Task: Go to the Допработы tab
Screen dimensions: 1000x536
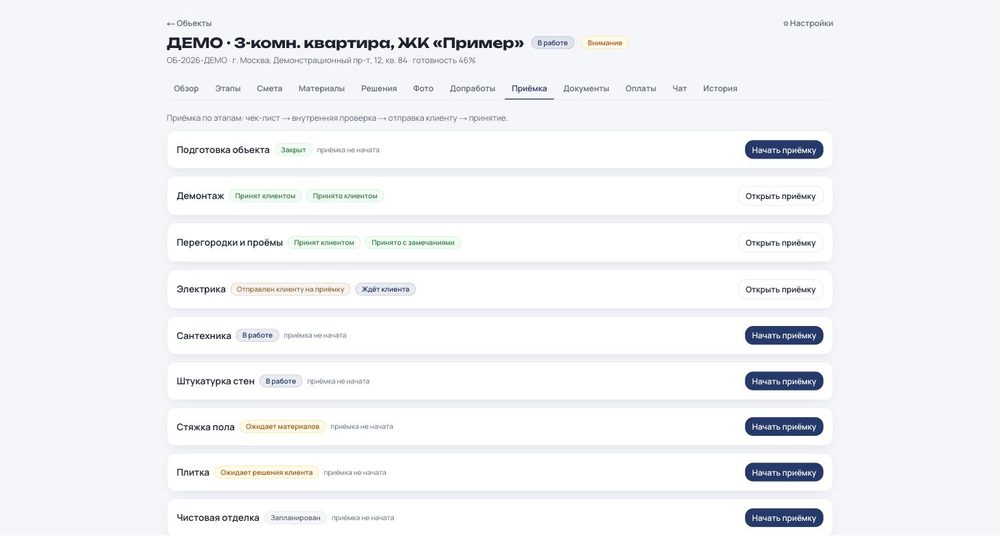Action: [472, 88]
